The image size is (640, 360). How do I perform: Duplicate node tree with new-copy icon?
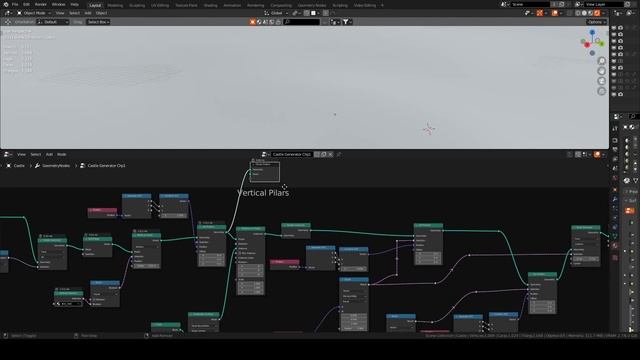tap(324, 154)
